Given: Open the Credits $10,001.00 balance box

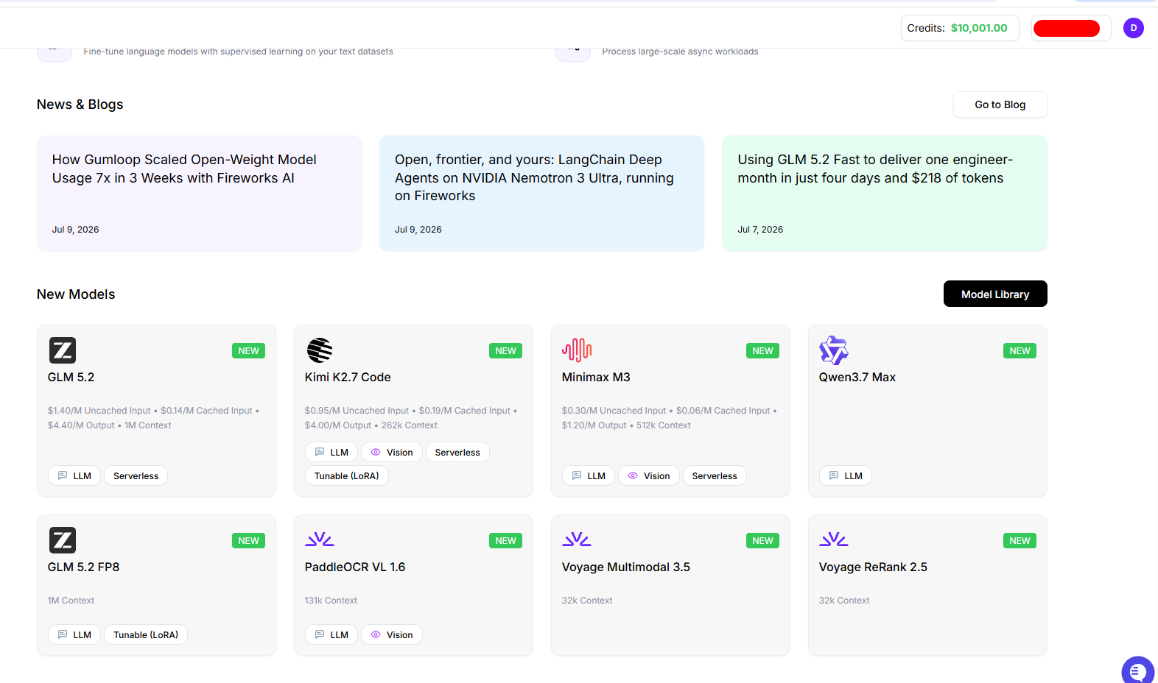Looking at the screenshot, I should pyautogui.click(x=959, y=28).
